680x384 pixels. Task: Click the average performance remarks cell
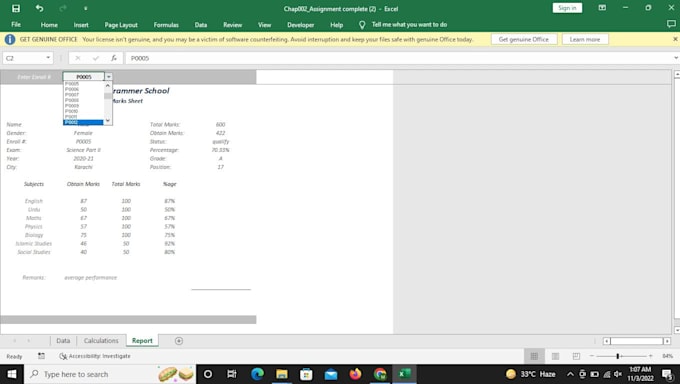[x=91, y=278]
